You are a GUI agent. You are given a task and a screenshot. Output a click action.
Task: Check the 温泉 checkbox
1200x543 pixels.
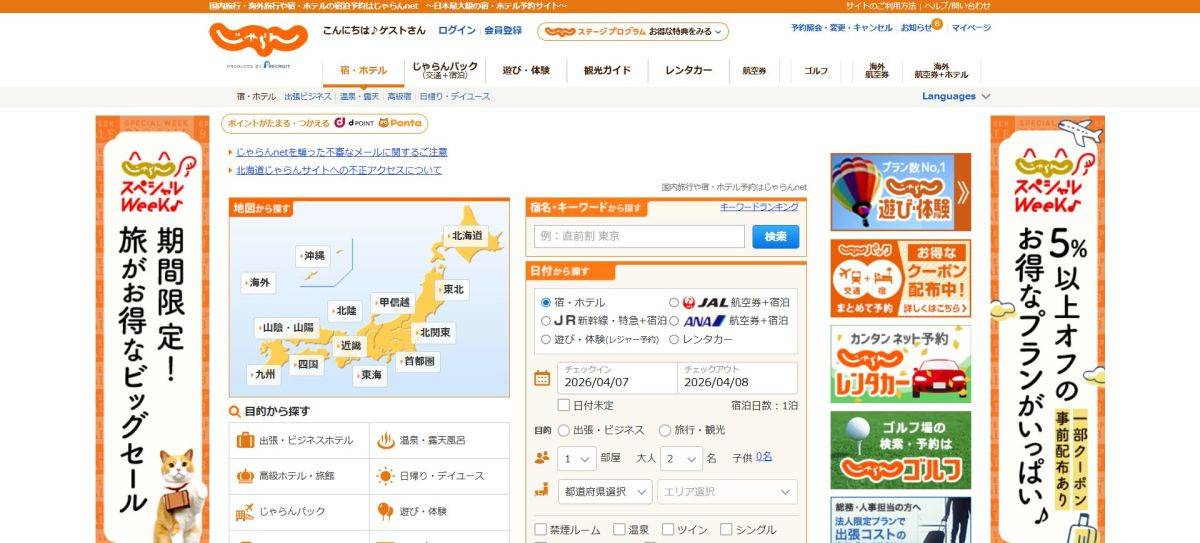(x=620, y=530)
